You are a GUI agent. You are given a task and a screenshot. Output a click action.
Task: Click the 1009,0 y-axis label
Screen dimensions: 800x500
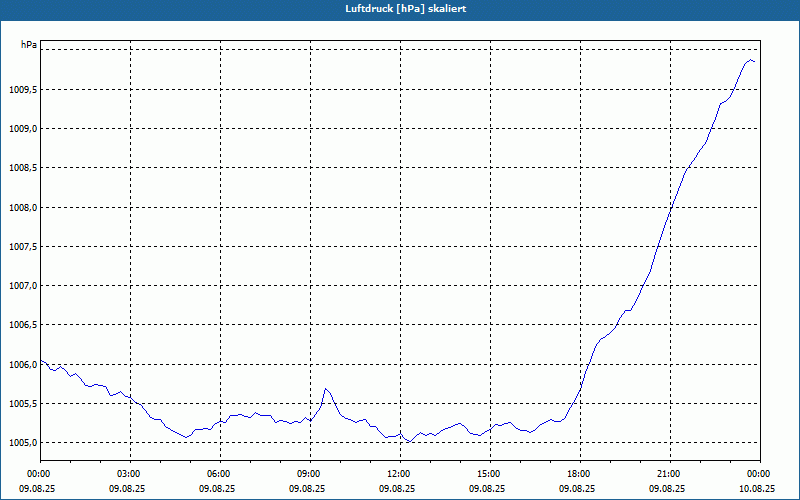23,129
